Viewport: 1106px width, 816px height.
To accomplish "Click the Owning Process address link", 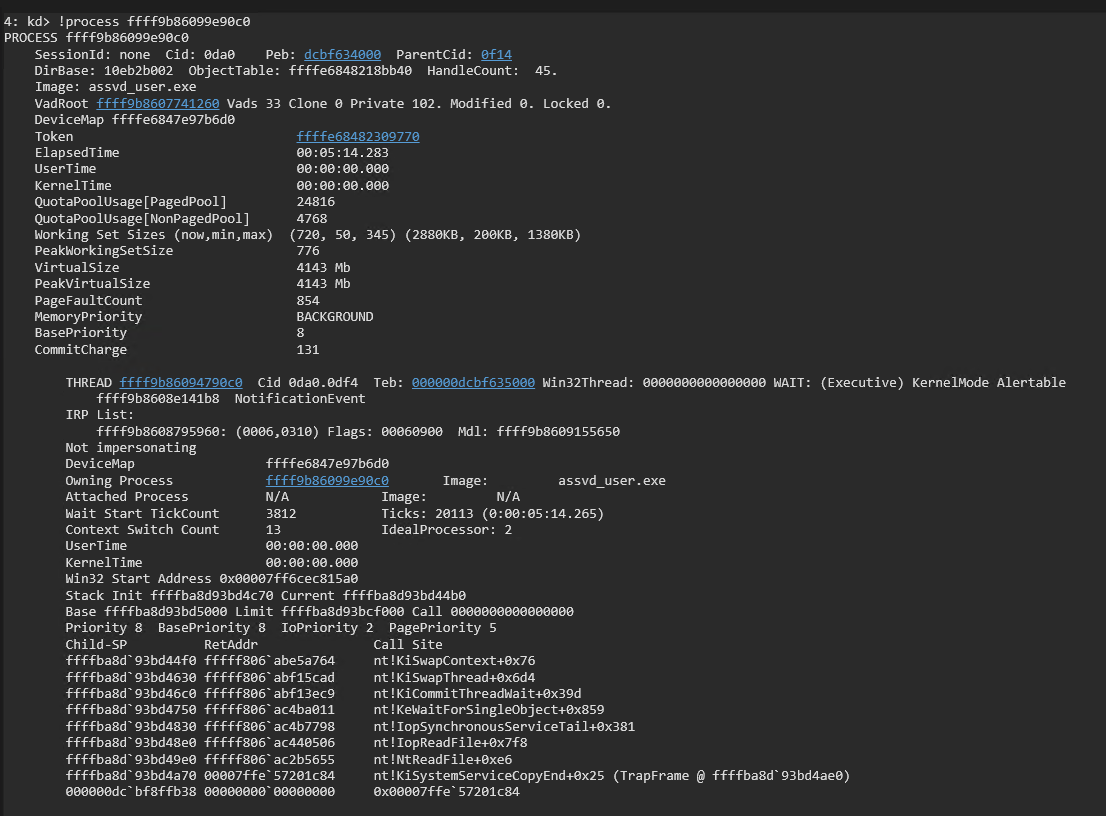I will (x=326, y=480).
